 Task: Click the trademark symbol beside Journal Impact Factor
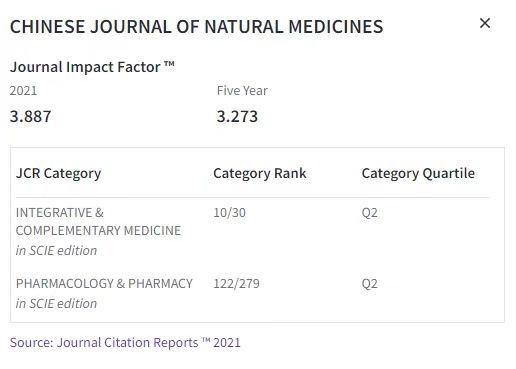point(169,64)
